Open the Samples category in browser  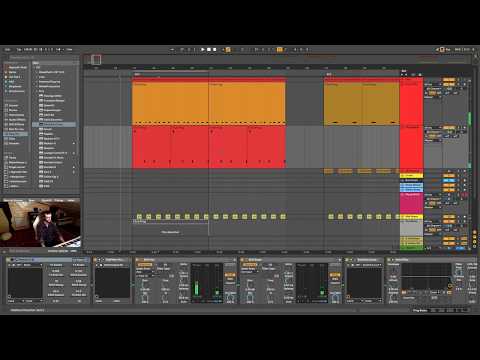click(x=14, y=143)
